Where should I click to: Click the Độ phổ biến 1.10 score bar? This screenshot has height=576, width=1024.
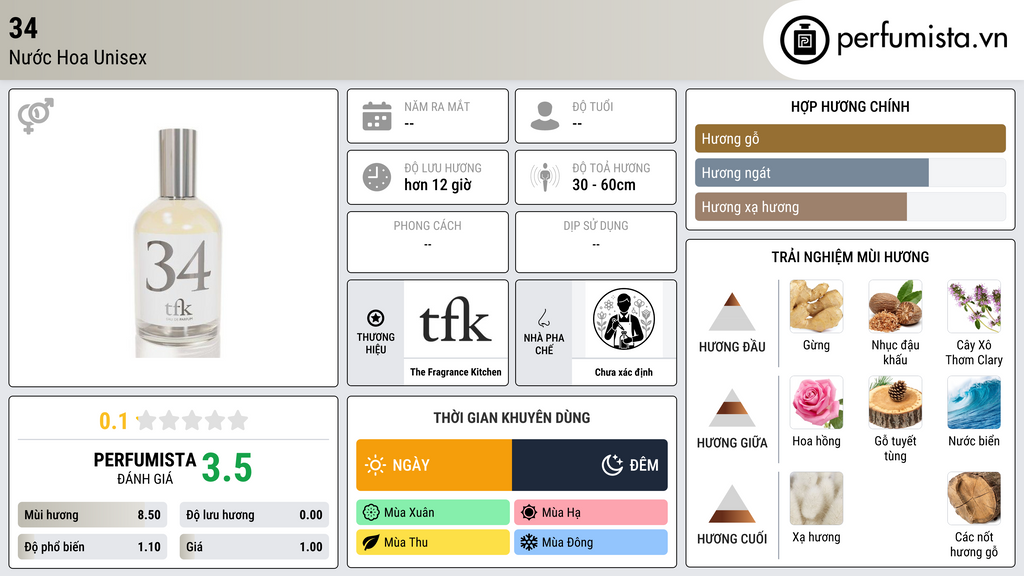(92, 547)
